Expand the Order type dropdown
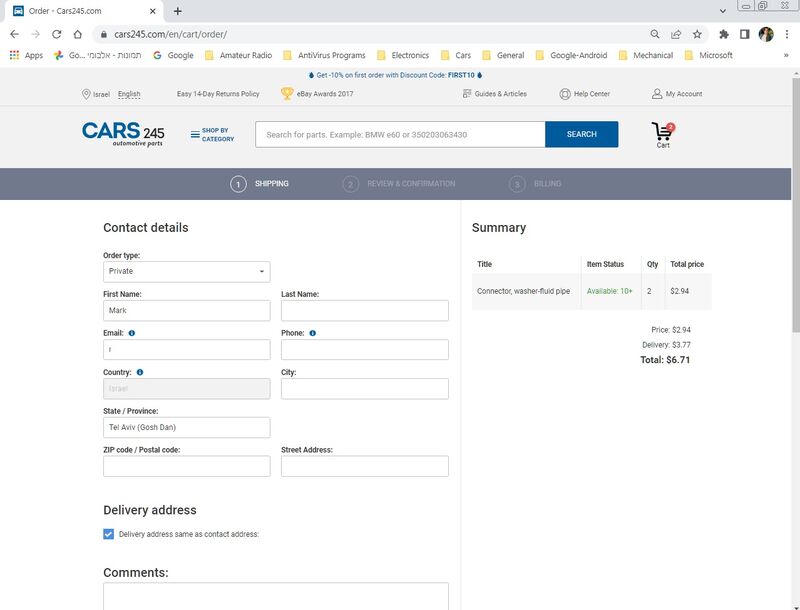Viewport: 800px width, 610px height. click(x=187, y=271)
